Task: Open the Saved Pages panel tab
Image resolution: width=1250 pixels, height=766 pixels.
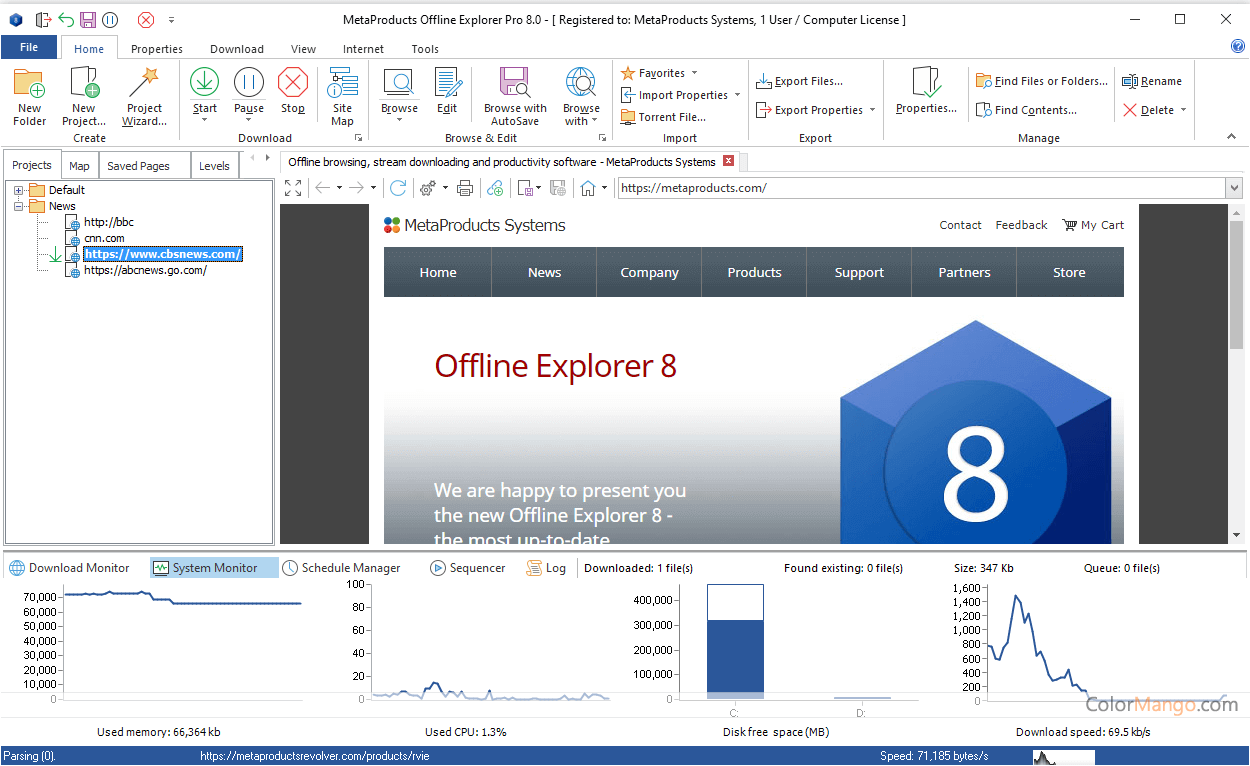Action: click(x=138, y=166)
